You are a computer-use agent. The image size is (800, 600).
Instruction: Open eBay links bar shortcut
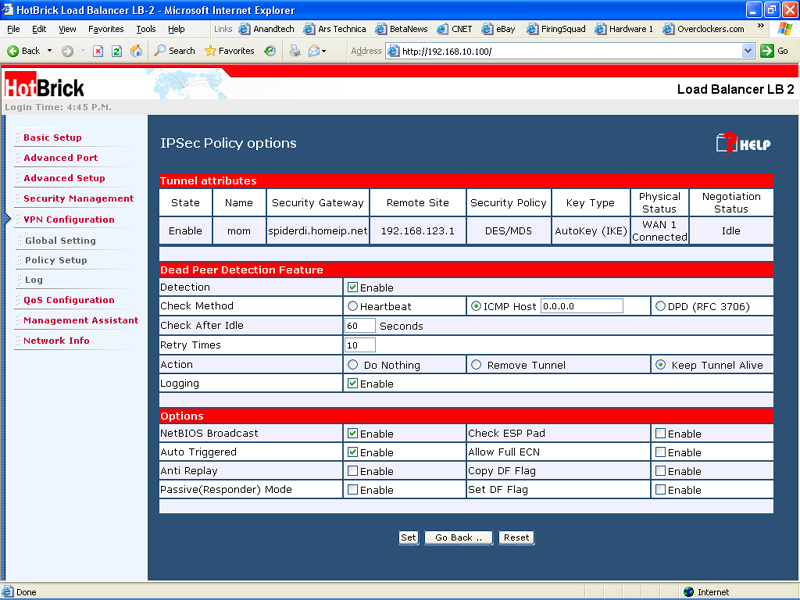point(498,29)
